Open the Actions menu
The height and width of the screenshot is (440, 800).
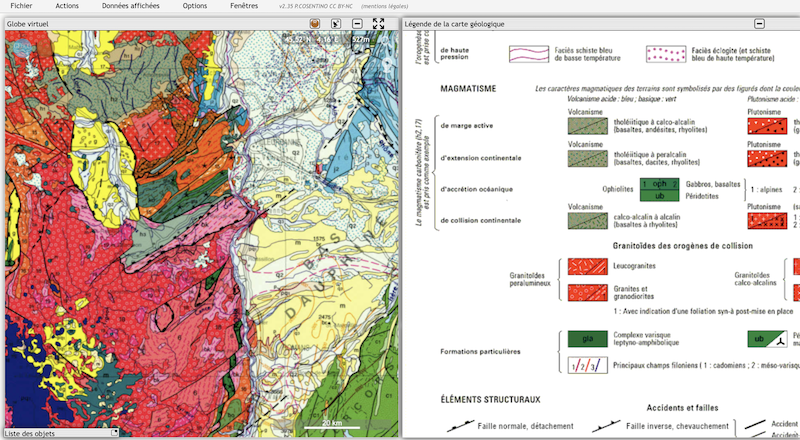coord(67,6)
